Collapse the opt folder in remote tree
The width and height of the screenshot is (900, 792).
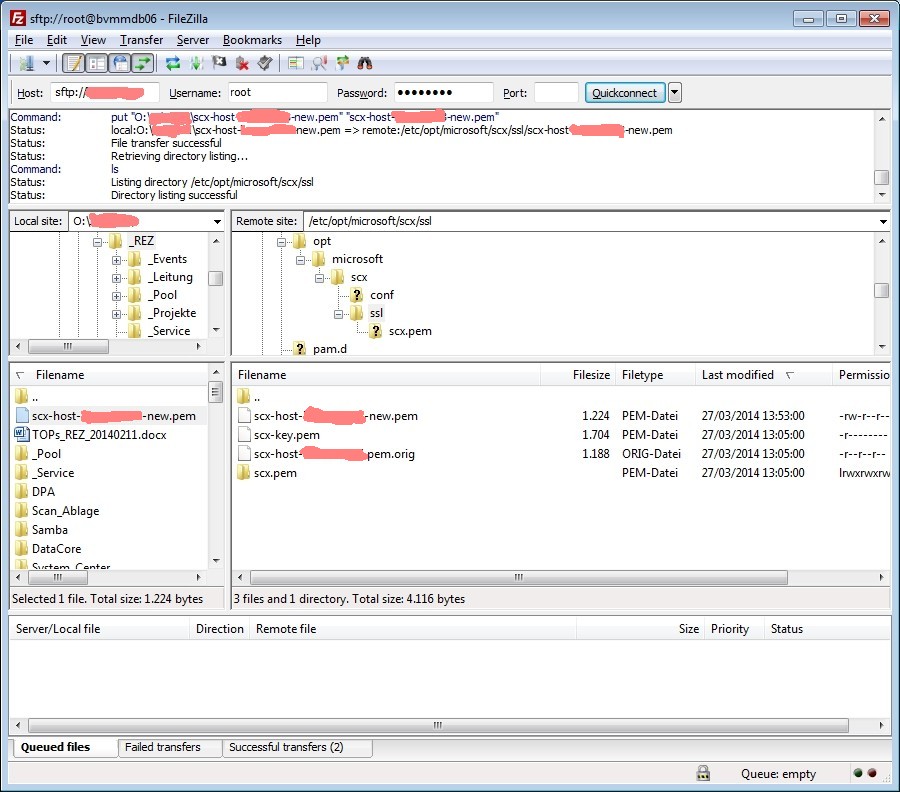point(281,242)
